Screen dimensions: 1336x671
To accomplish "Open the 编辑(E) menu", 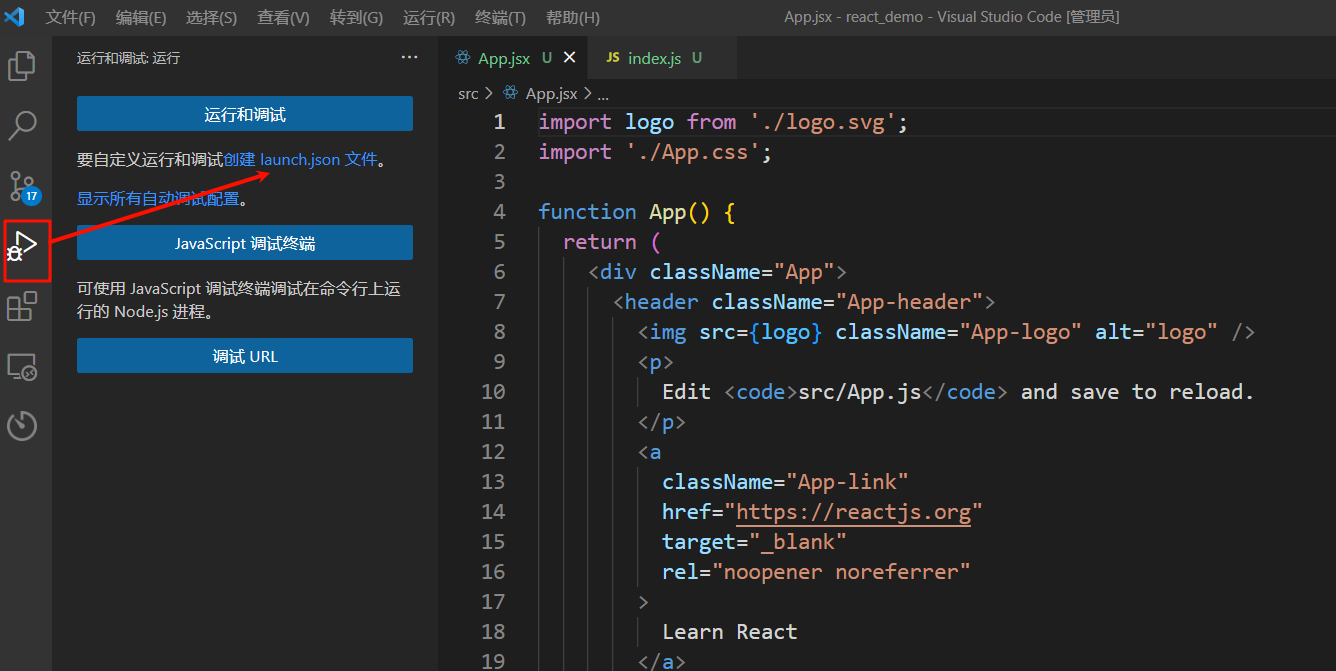I will 141,18.
